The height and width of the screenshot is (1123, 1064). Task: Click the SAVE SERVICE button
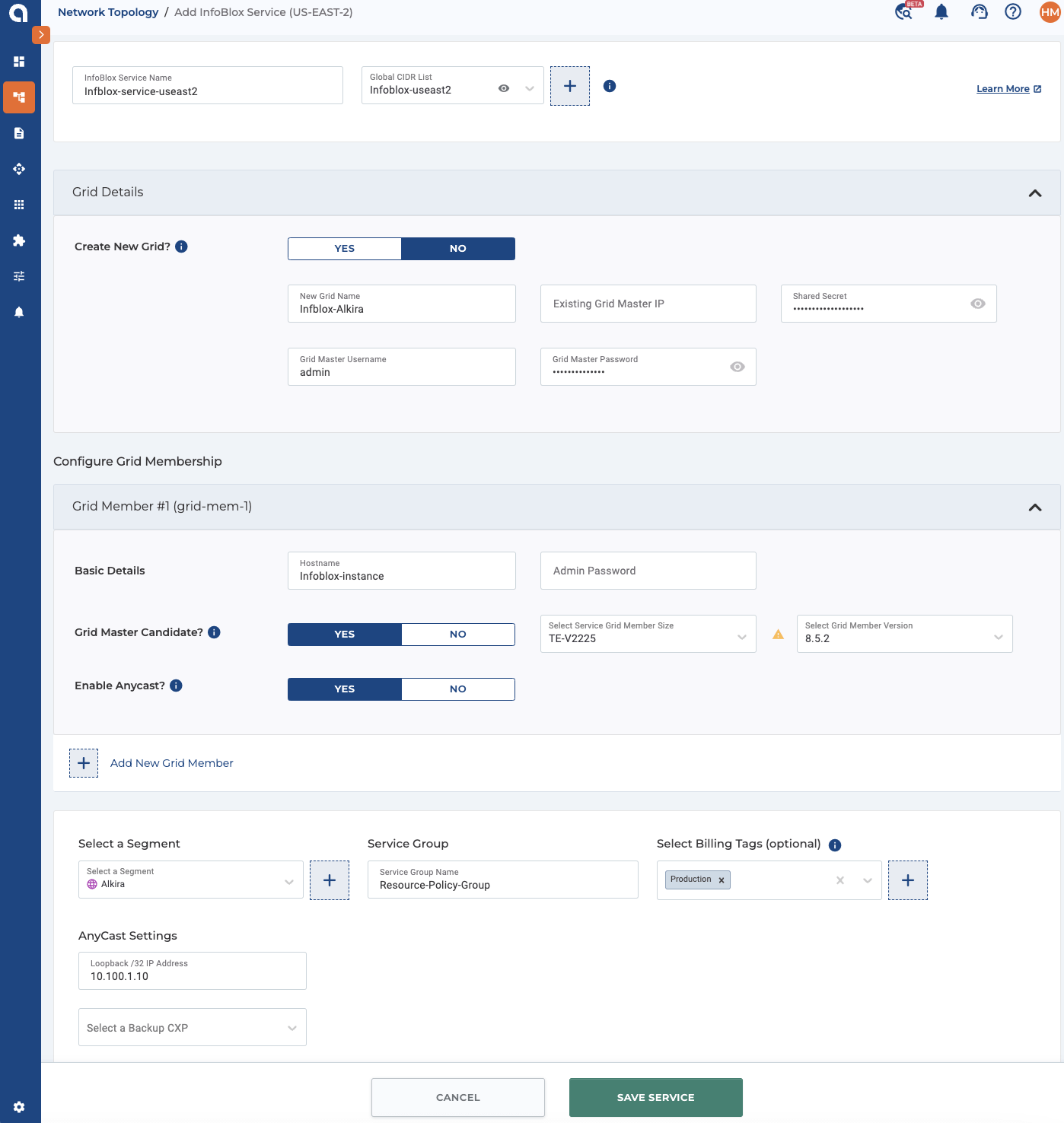(656, 1097)
